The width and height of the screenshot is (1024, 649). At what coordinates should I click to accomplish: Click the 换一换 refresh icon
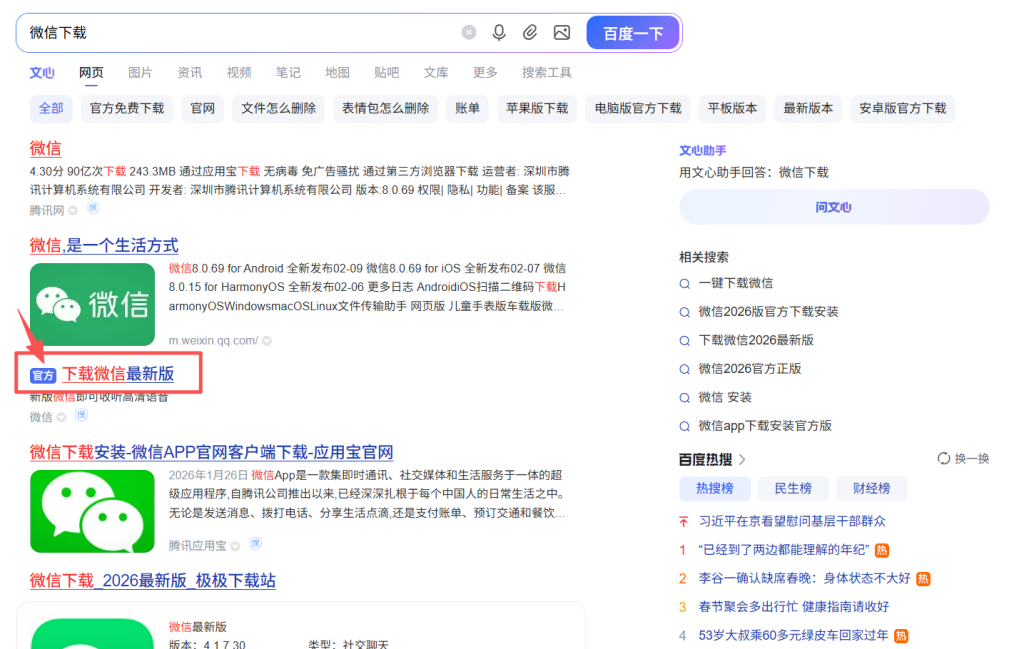[944, 459]
